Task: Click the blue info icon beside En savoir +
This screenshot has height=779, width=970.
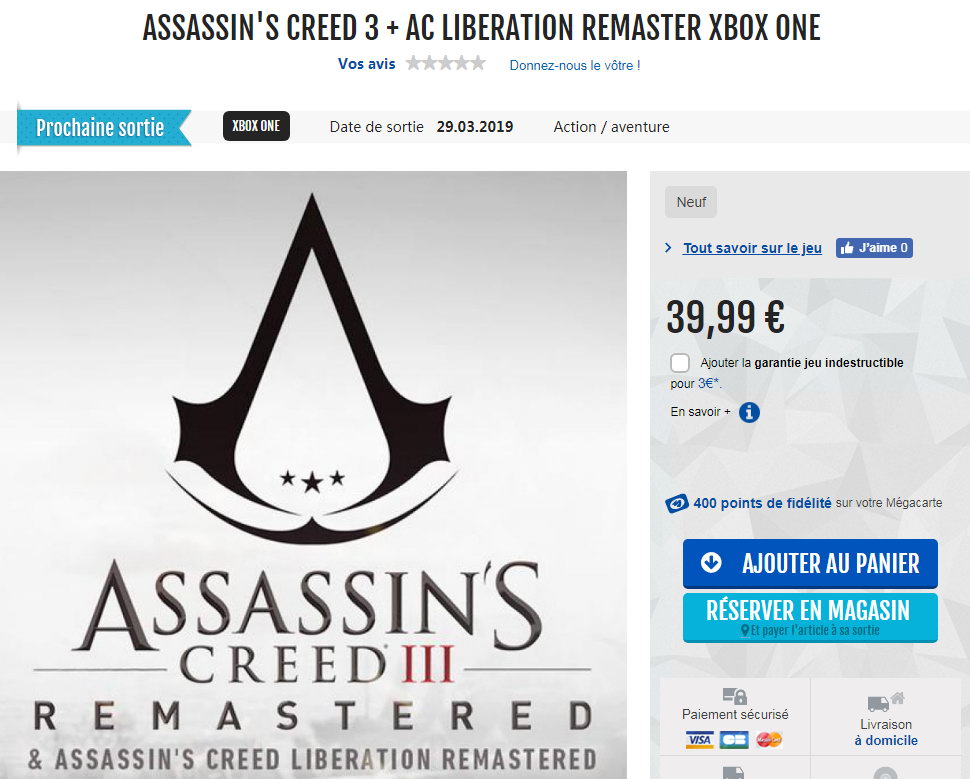Action: tap(749, 412)
